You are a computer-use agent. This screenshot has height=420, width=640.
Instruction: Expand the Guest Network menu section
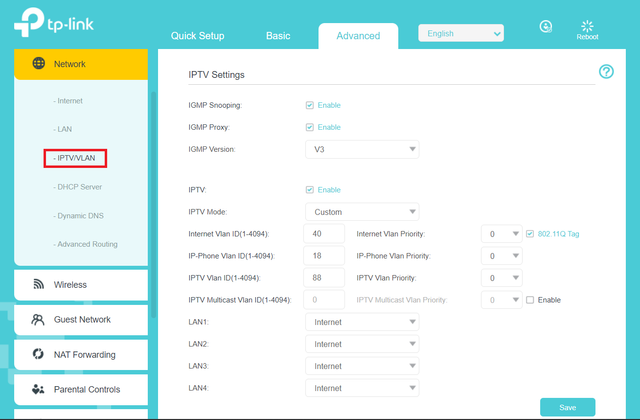point(81,320)
